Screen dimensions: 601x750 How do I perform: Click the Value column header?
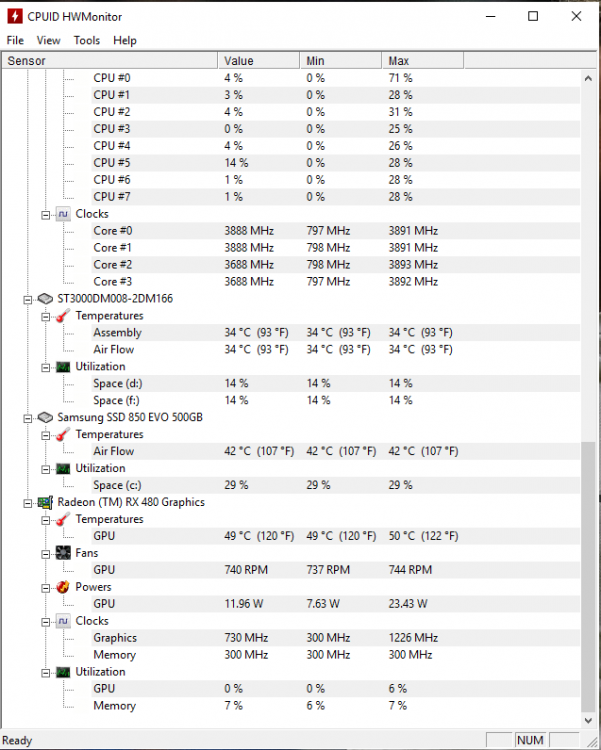point(259,61)
